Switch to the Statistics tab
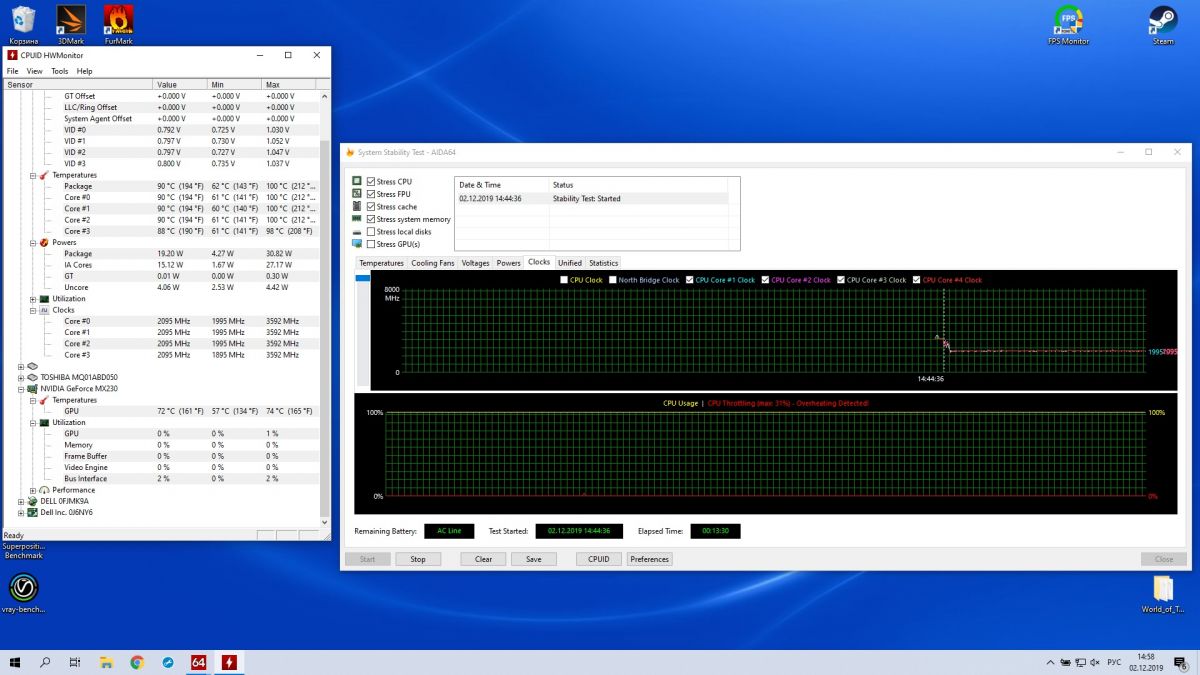The height and width of the screenshot is (675, 1200). (603, 263)
